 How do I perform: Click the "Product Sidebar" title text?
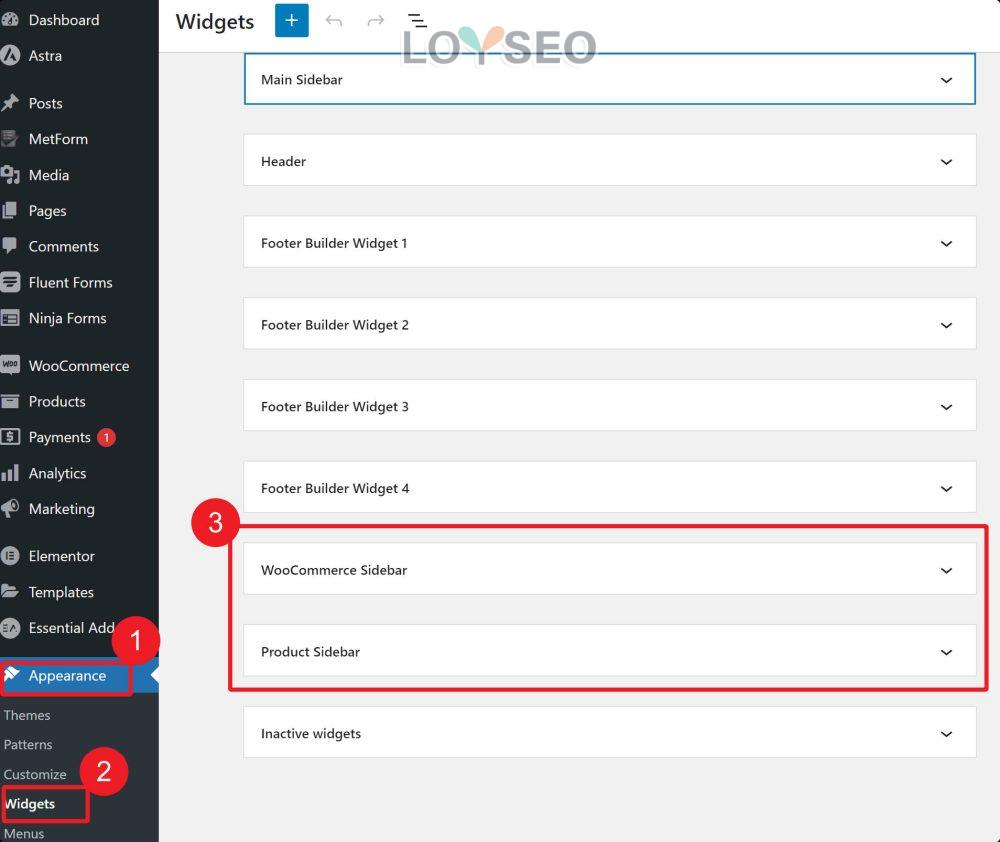click(x=310, y=652)
